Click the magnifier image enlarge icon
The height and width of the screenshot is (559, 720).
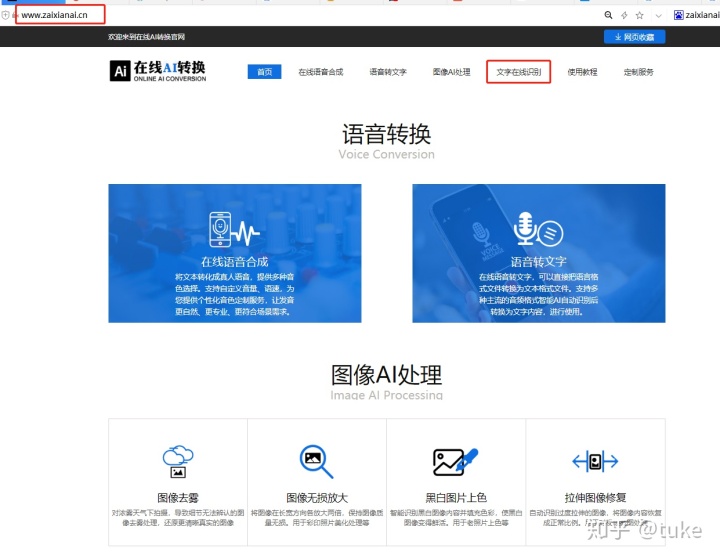point(316,461)
